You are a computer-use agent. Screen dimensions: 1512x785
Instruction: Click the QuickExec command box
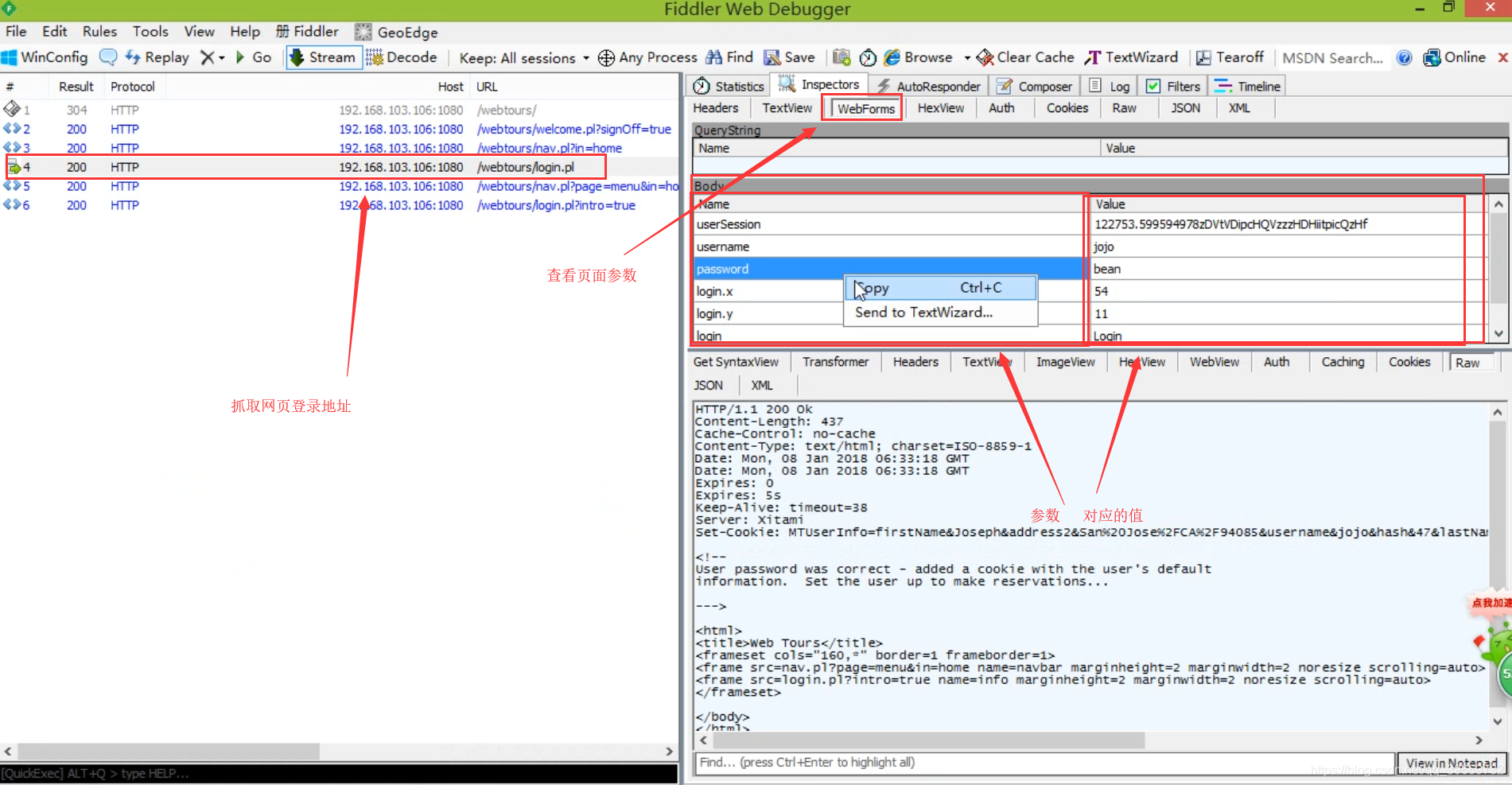tap(339, 774)
